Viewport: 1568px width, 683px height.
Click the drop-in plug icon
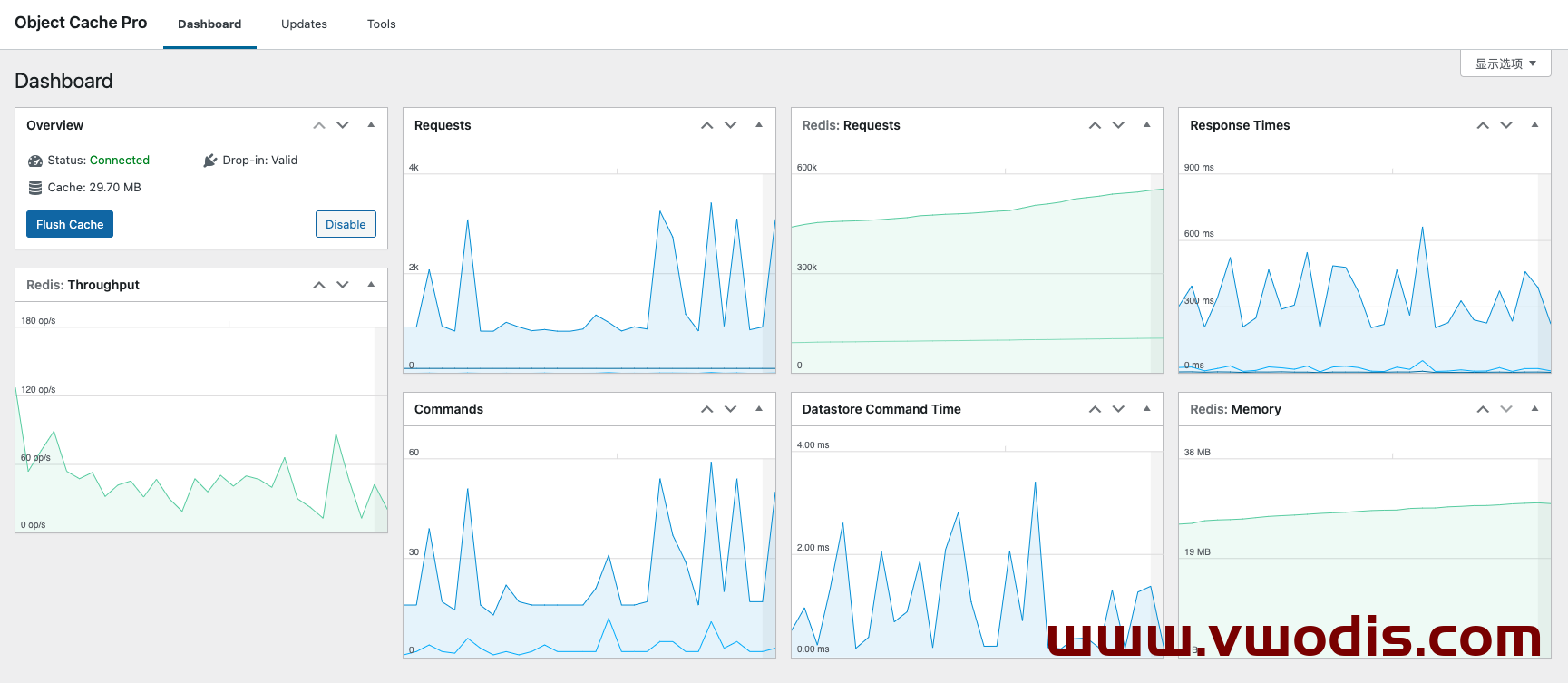(210, 161)
